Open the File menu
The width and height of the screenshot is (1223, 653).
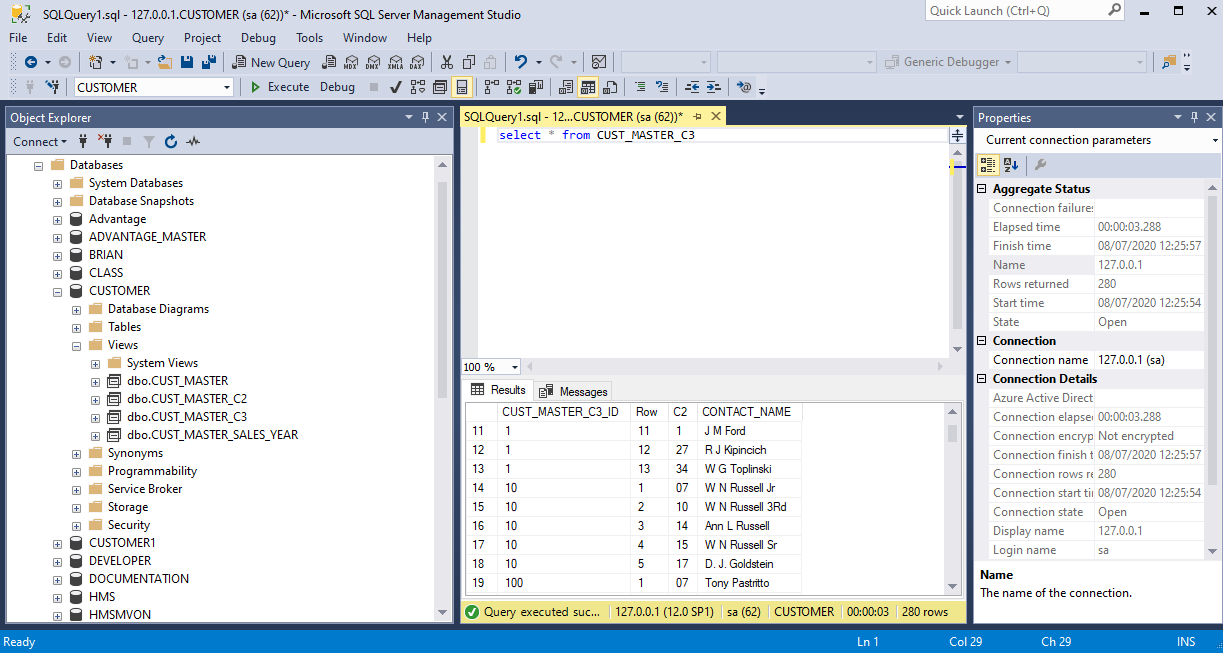[18, 38]
